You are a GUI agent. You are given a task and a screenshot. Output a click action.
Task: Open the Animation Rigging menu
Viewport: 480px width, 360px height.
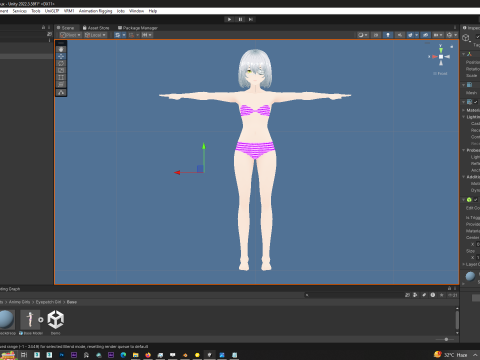[96, 11]
